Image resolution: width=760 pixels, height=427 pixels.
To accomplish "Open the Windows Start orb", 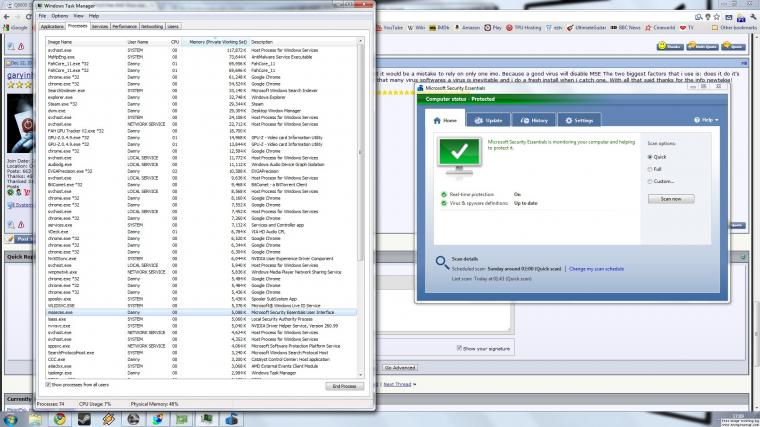I will pyautogui.click(x=10, y=419).
